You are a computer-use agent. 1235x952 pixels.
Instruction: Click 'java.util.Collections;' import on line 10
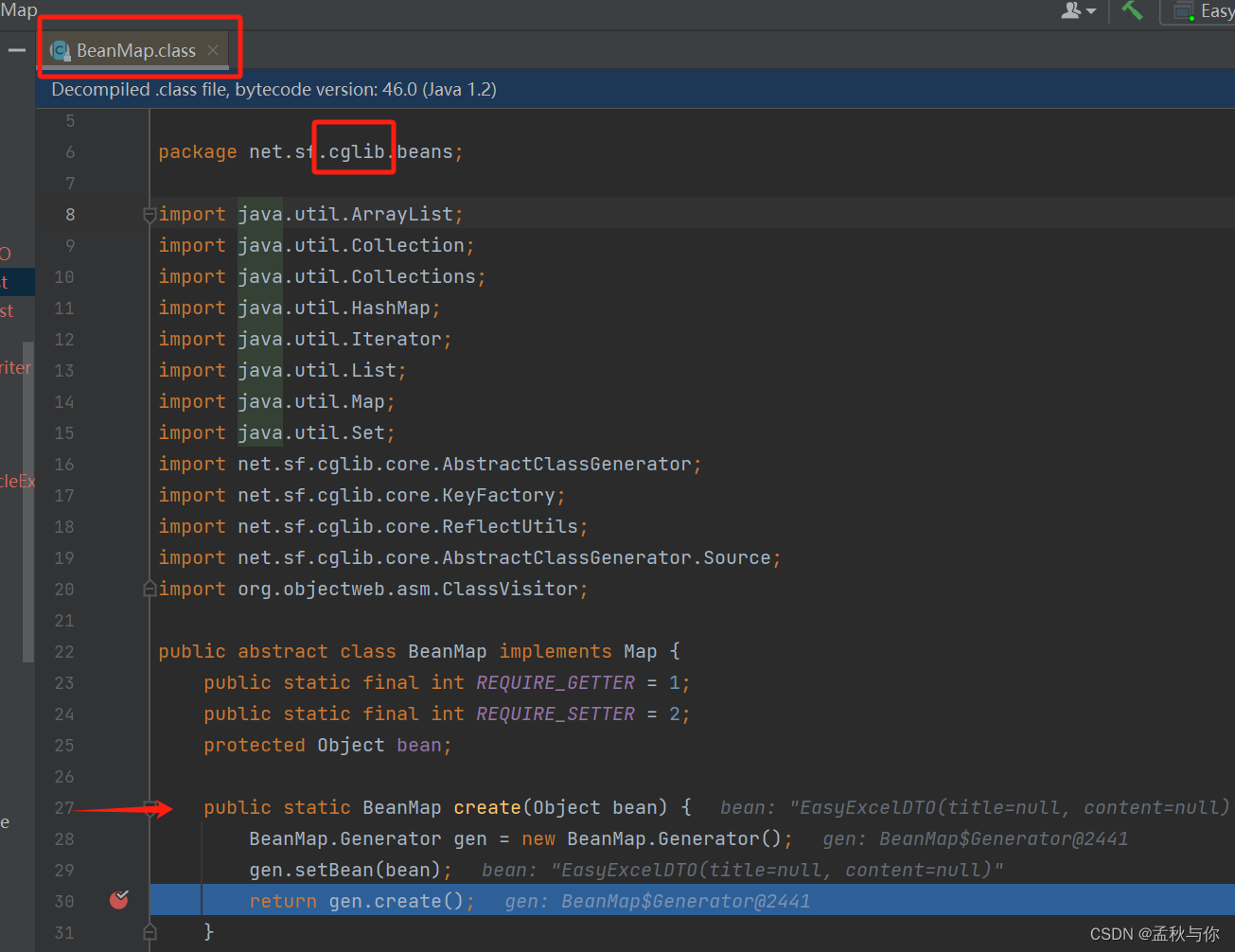pos(362,276)
